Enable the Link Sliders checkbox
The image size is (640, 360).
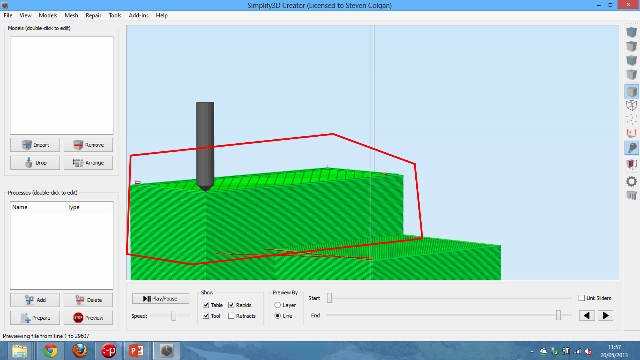(x=581, y=298)
